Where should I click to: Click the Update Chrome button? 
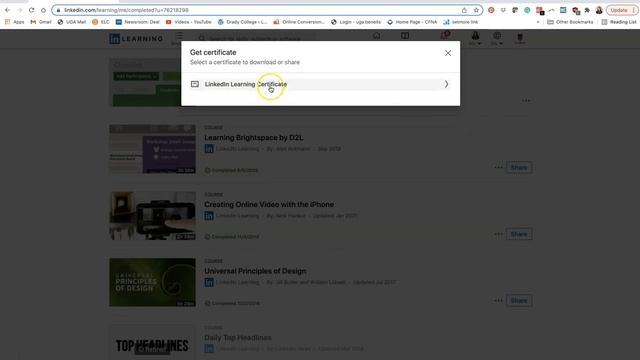pyautogui.click(x=622, y=10)
